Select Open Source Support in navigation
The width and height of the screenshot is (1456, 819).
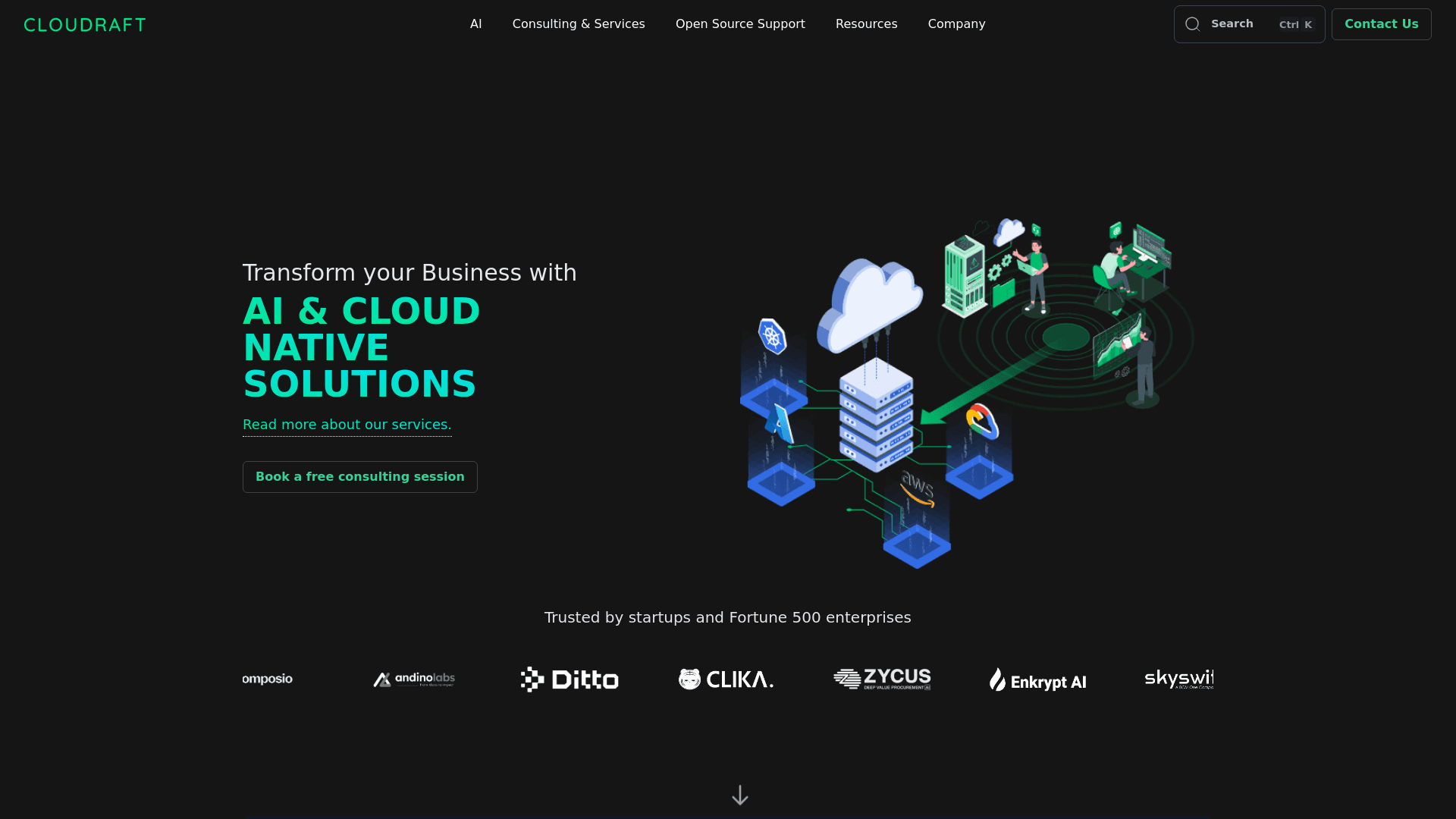pyautogui.click(x=740, y=24)
